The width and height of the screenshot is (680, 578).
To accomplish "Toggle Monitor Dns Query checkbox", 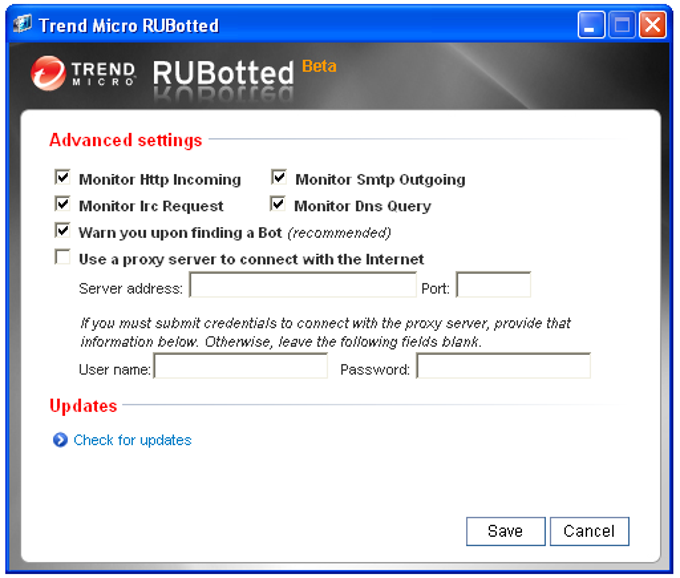I will 278,204.
